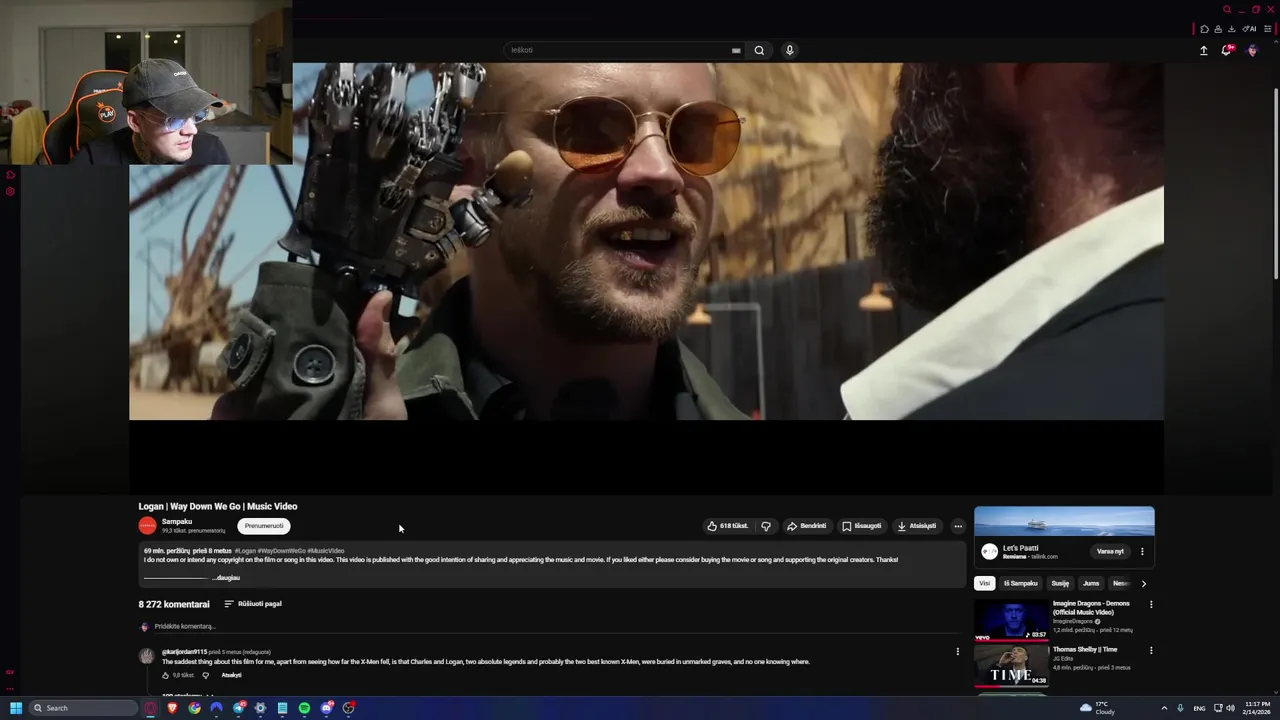The height and width of the screenshot is (720, 1280).
Task: Share the video via Bendrinti
Action: click(806, 526)
